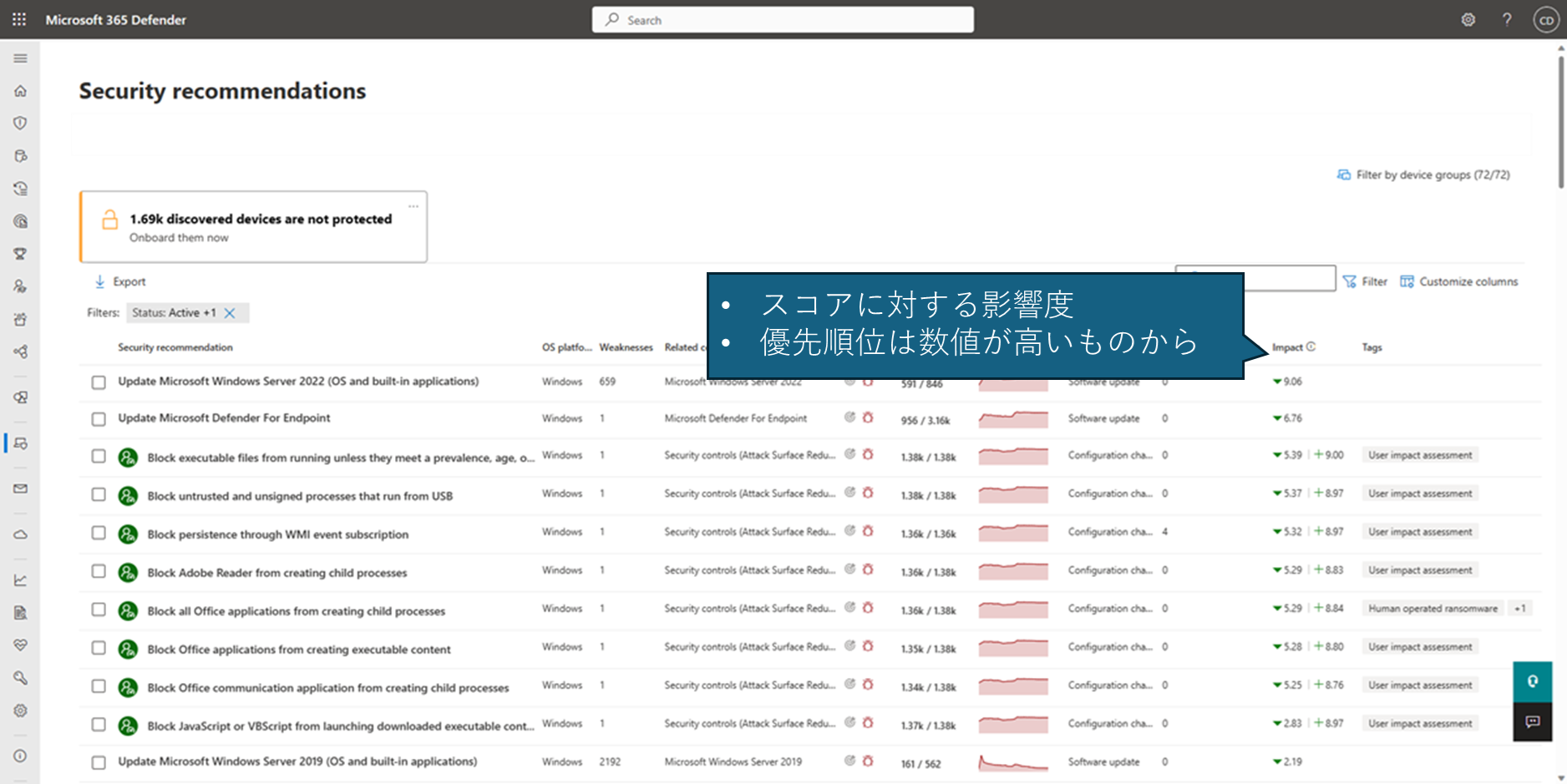Tick the Windows Server 2019 update checkbox

[99, 762]
